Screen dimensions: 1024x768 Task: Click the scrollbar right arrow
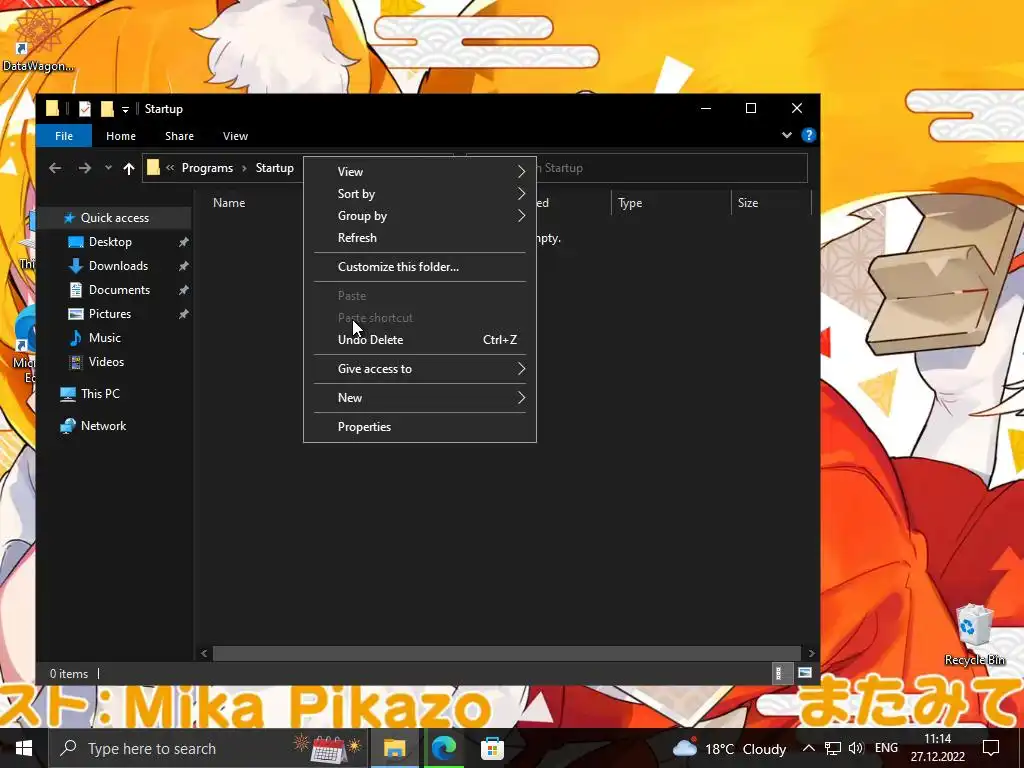tap(811, 653)
